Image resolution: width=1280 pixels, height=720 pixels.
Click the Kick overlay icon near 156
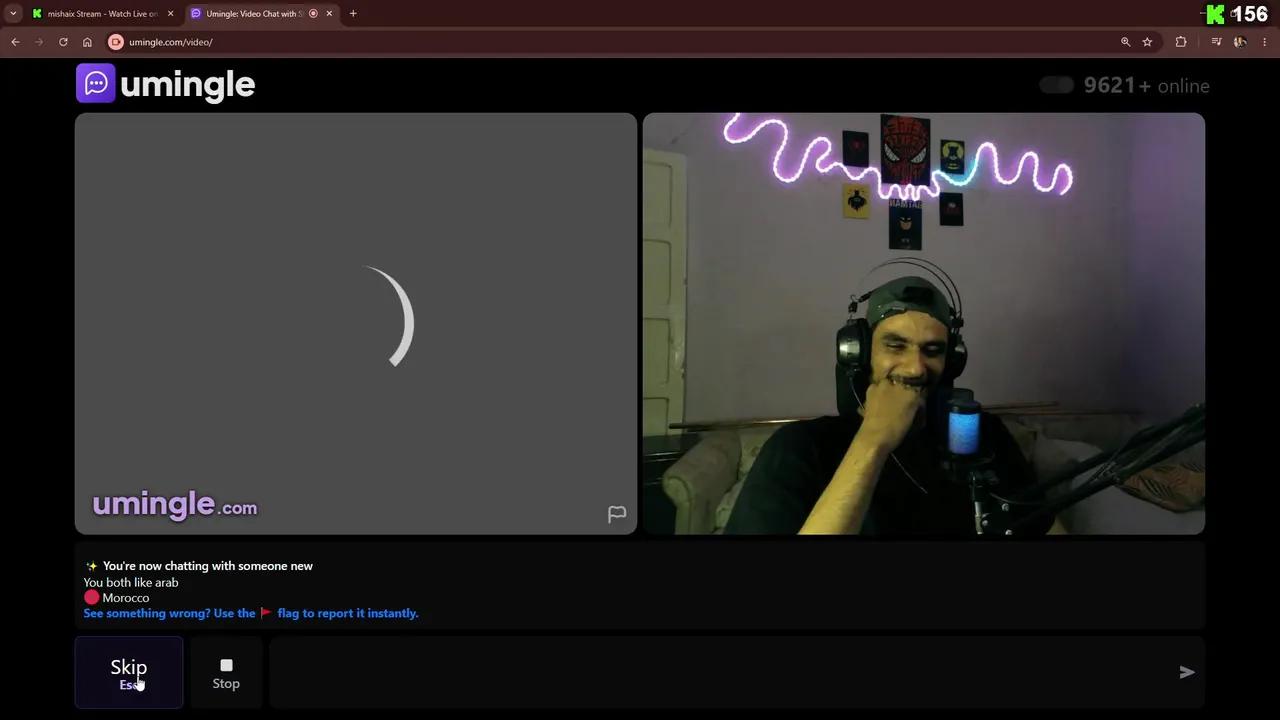(1215, 14)
